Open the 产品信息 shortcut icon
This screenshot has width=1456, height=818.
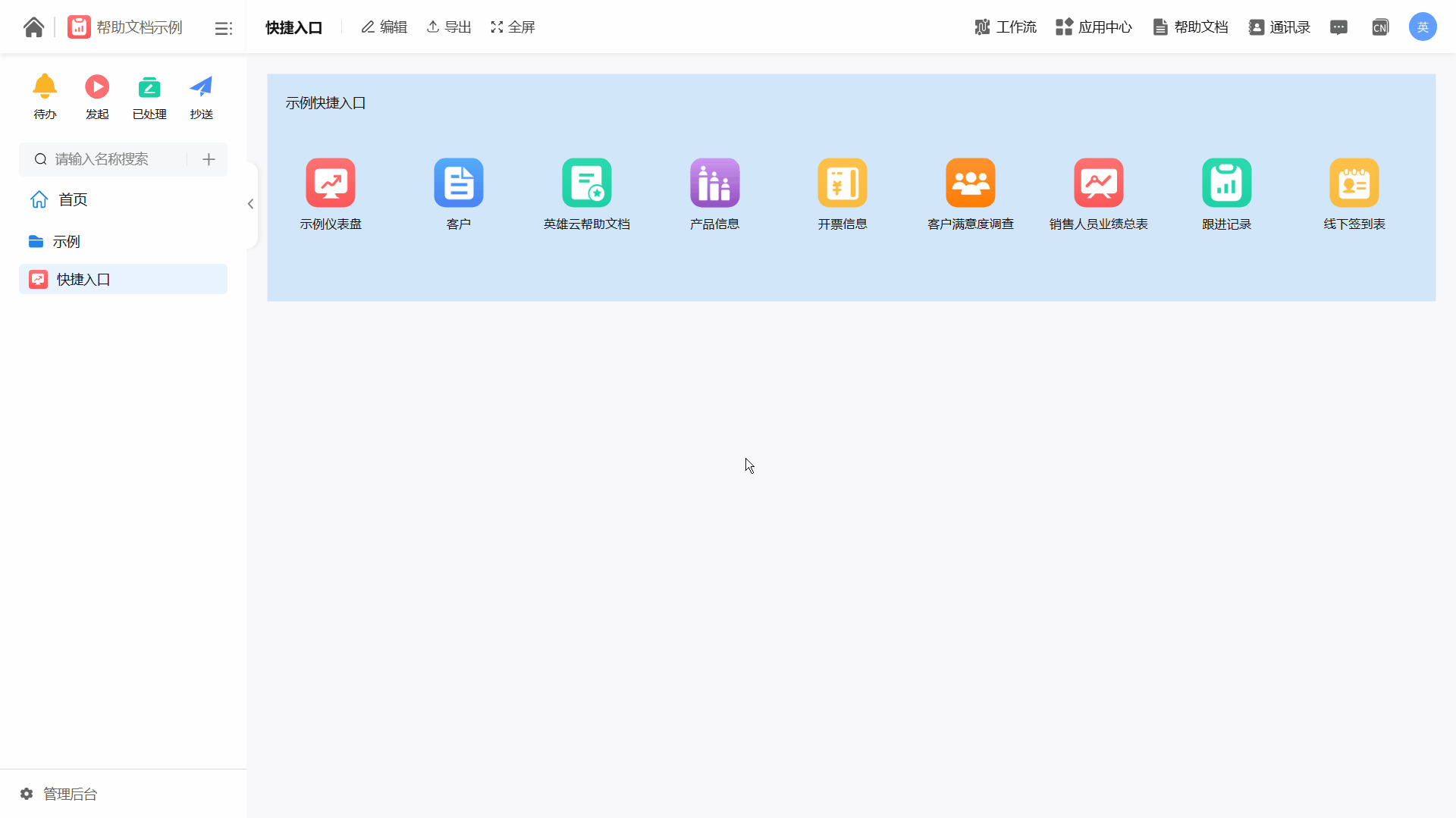point(715,183)
